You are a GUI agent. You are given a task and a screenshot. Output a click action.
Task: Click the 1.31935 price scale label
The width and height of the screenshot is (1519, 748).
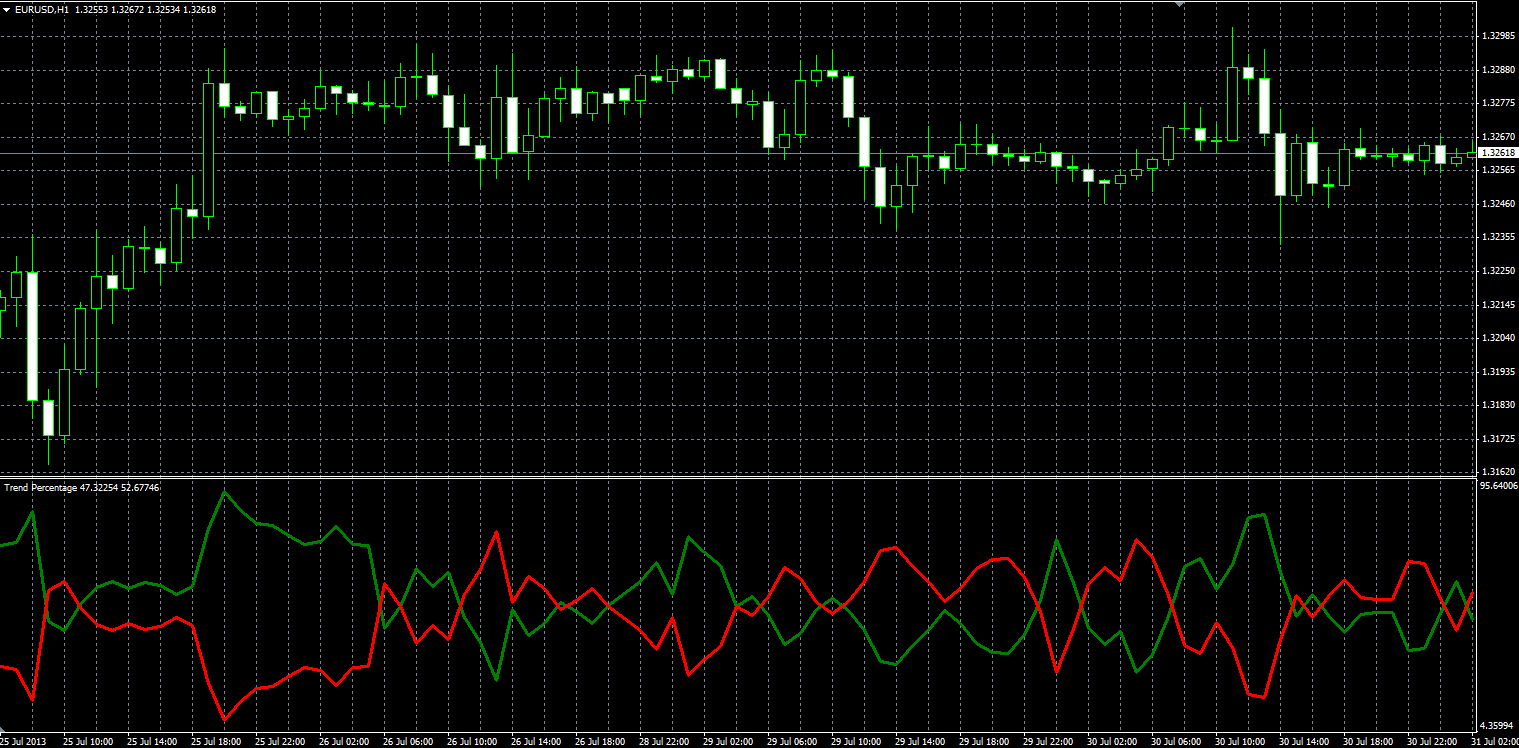click(1496, 371)
